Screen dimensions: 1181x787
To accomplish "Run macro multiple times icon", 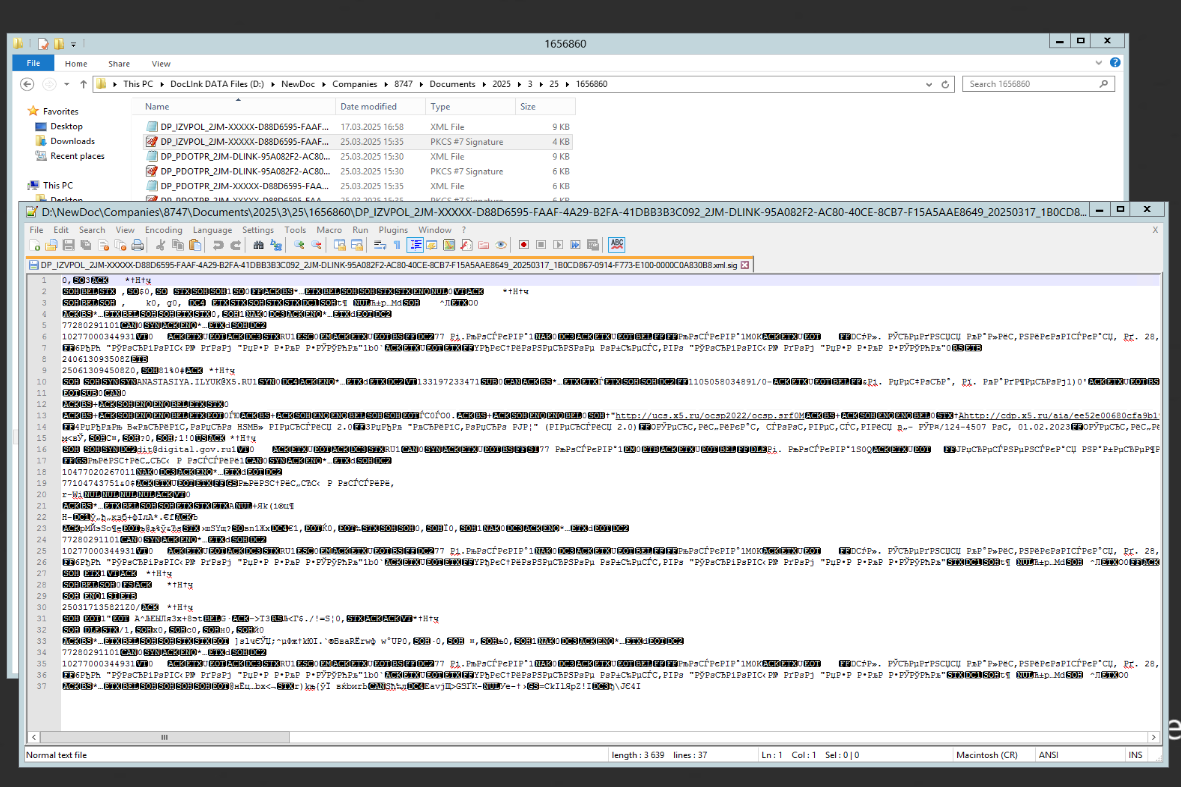I will click(x=575, y=245).
